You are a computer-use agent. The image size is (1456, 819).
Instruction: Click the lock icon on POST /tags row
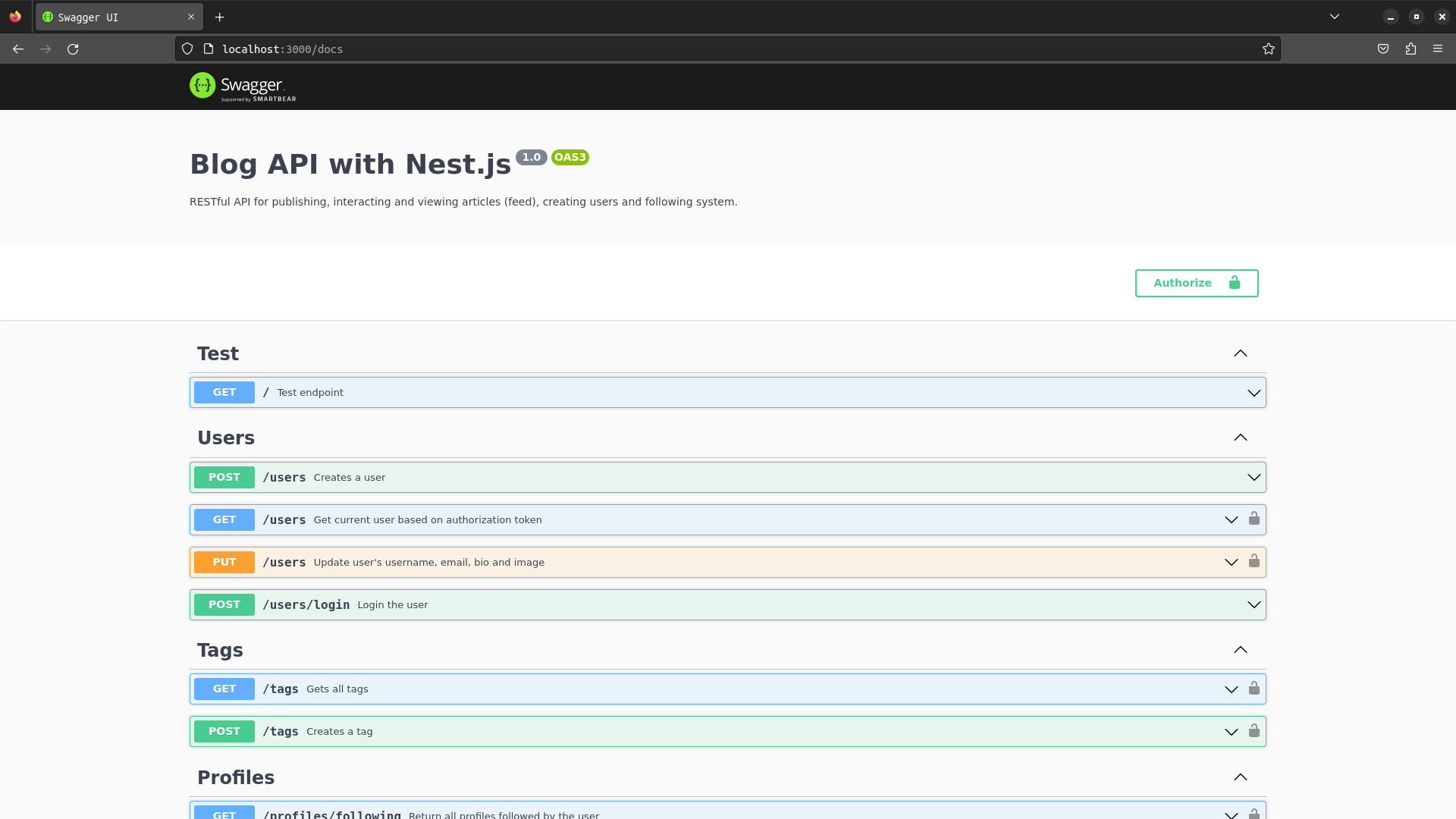point(1254,730)
